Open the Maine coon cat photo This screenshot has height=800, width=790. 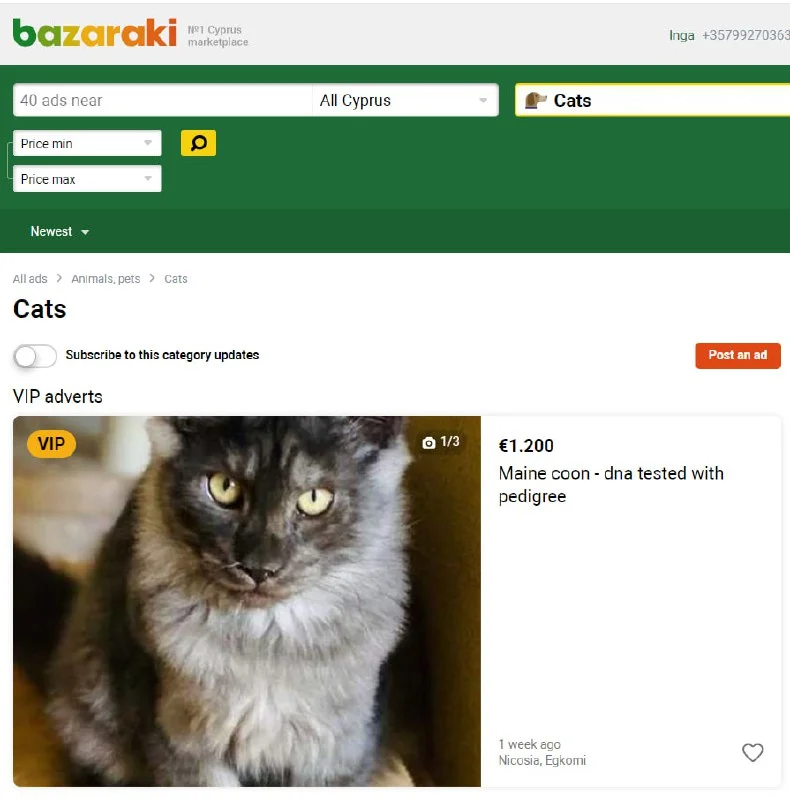pyautogui.click(x=247, y=601)
